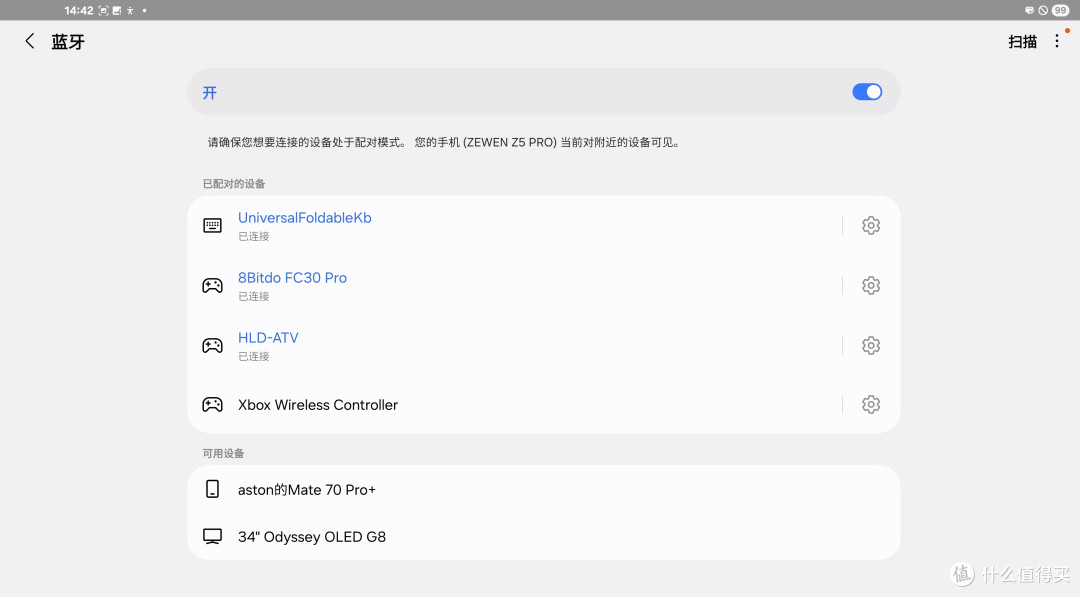
Task: Click the 14:42 clock in status bar
Action: (x=79, y=10)
